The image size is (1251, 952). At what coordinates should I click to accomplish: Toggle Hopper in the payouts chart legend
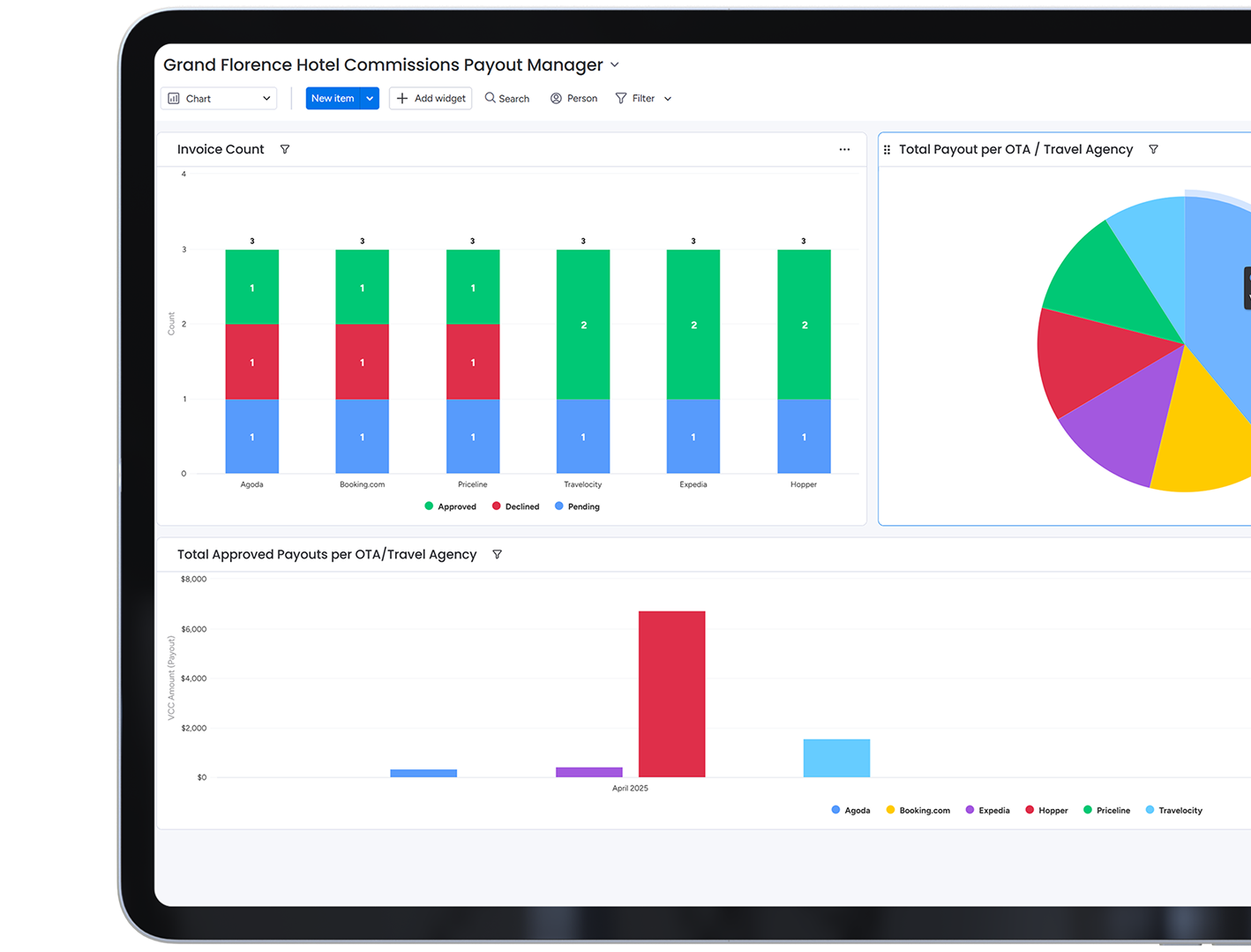click(x=1046, y=810)
